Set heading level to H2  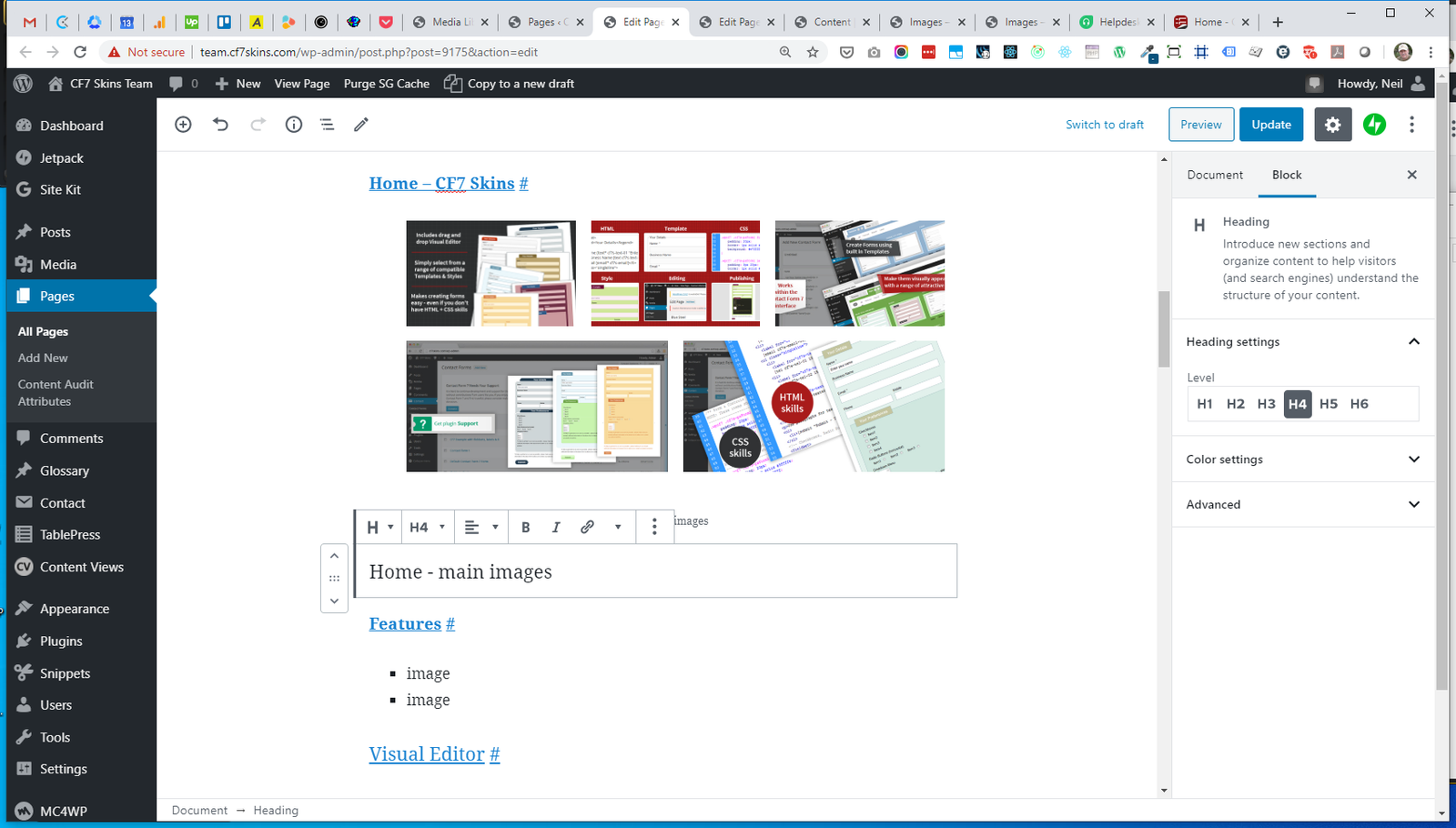tap(1235, 404)
